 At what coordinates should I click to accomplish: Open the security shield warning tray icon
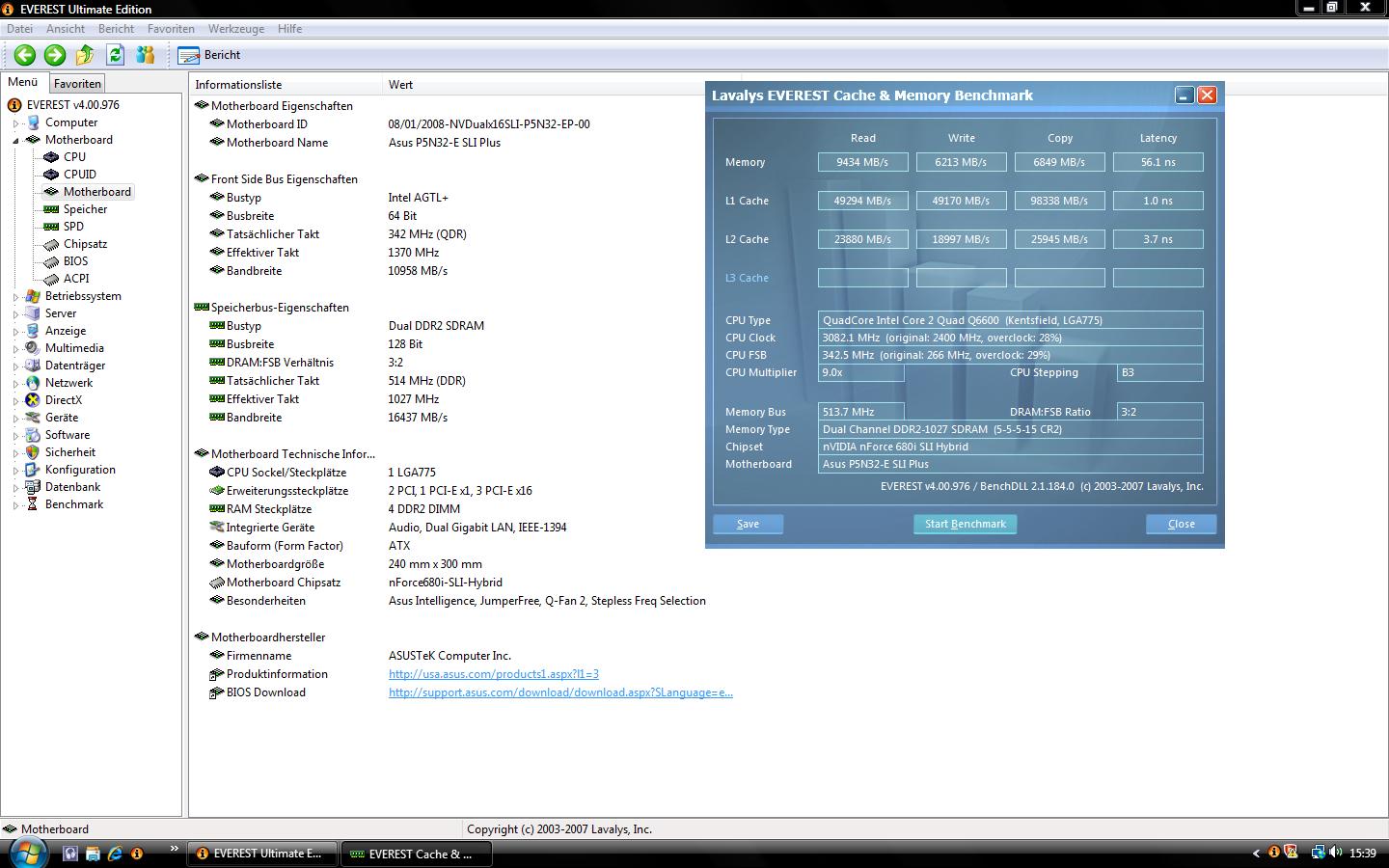click(1291, 853)
